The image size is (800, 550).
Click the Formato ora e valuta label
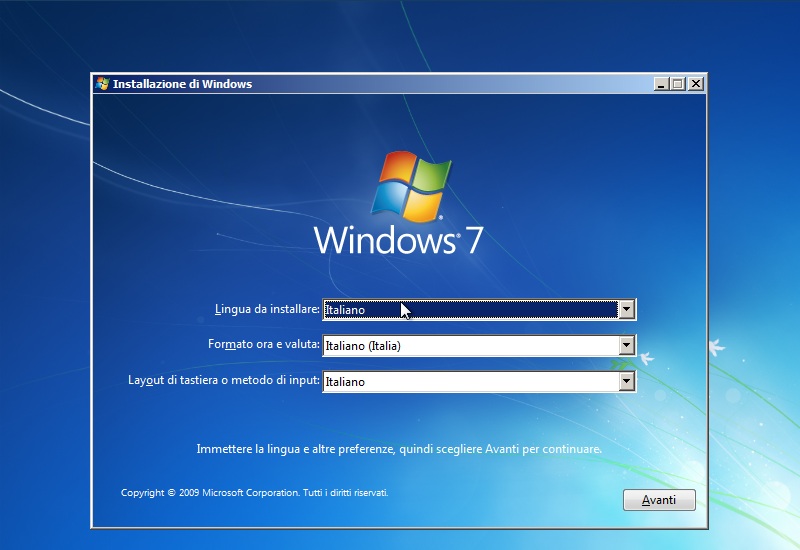tap(264, 344)
